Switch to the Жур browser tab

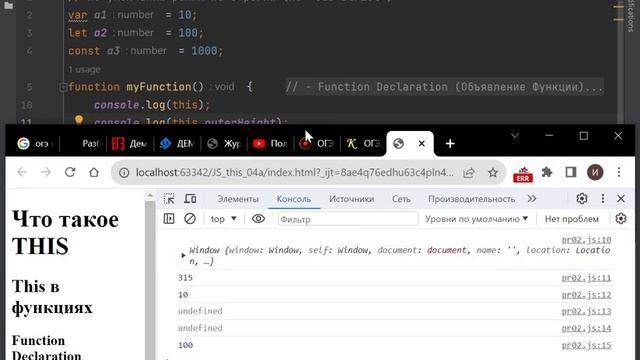pos(223,144)
